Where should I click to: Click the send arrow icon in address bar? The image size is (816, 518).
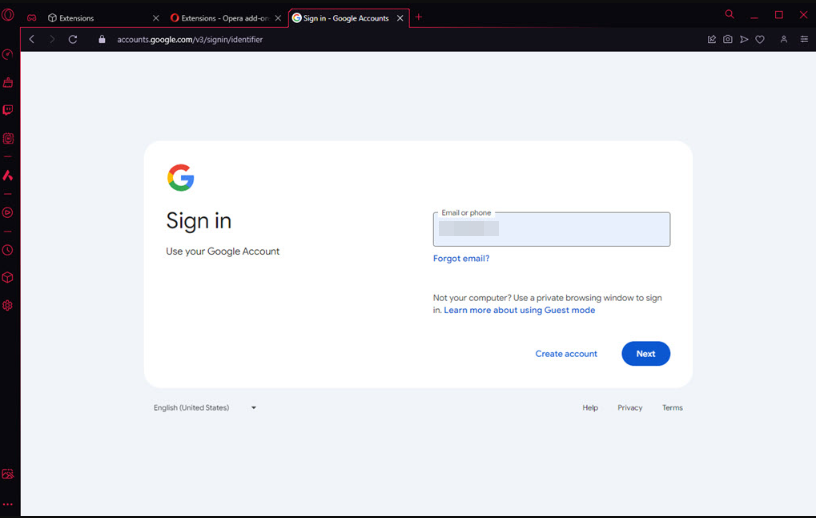[744, 39]
